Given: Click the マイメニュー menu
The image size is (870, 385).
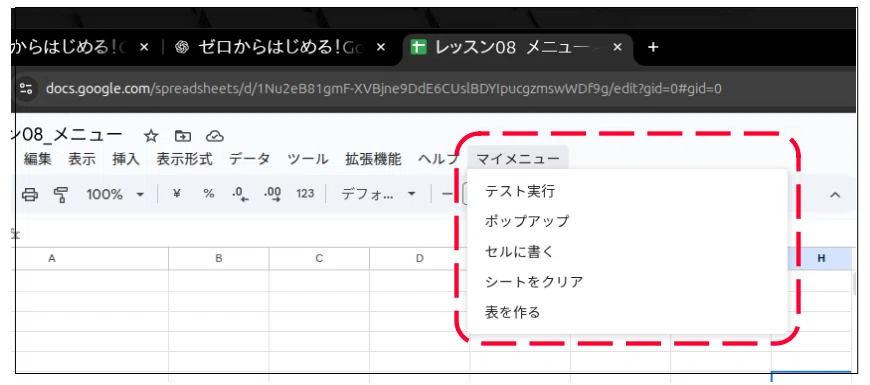Looking at the screenshot, I should tap(518, 159).
